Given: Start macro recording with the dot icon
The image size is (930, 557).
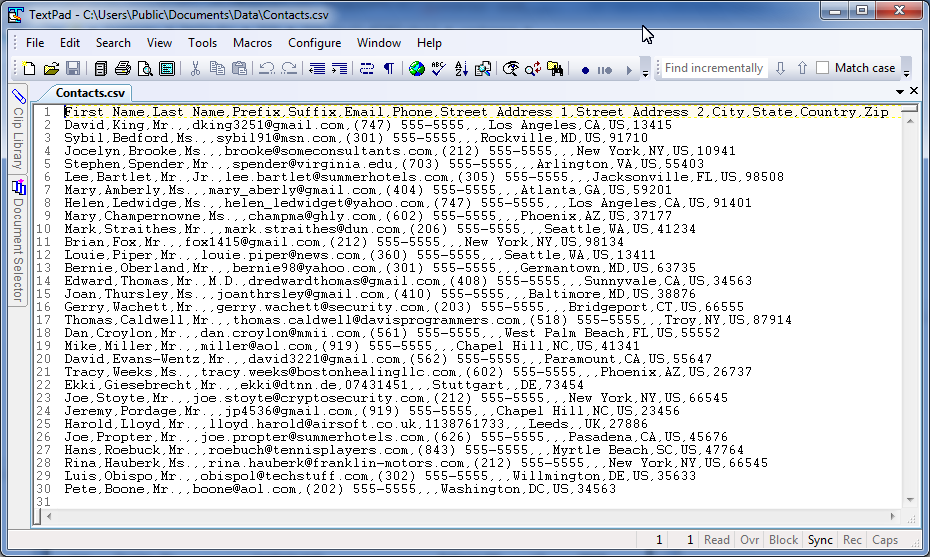Looking at the screenshot, I should [585, 70].
